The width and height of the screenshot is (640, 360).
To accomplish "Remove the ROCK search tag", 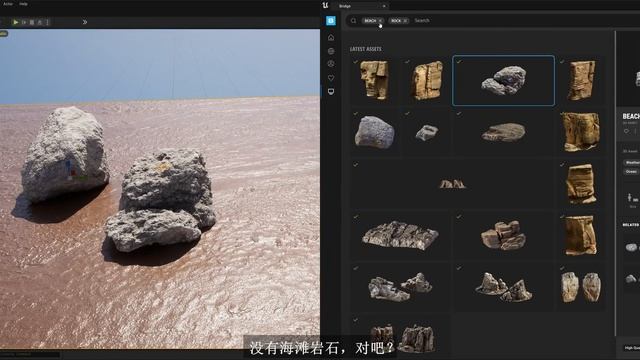I will [x=405, y=20].
